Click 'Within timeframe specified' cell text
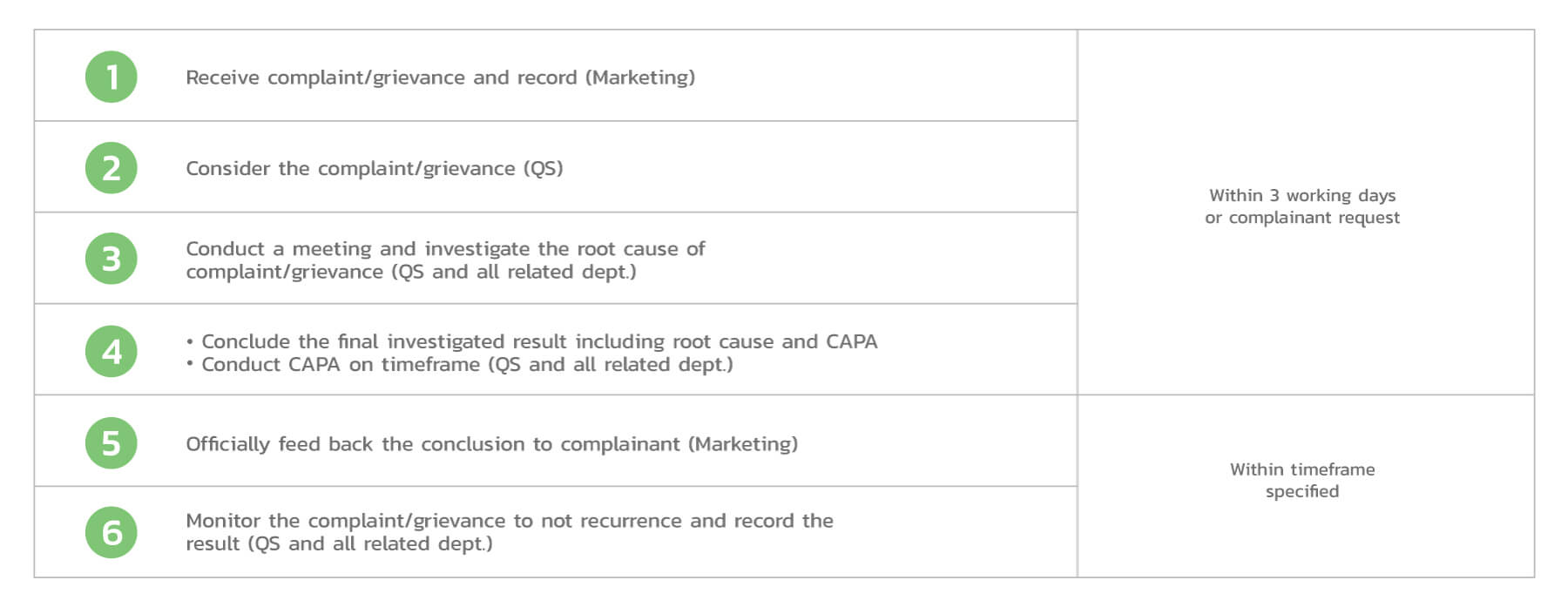Viewport: 1568px width, 607px height. [1302, 480]
